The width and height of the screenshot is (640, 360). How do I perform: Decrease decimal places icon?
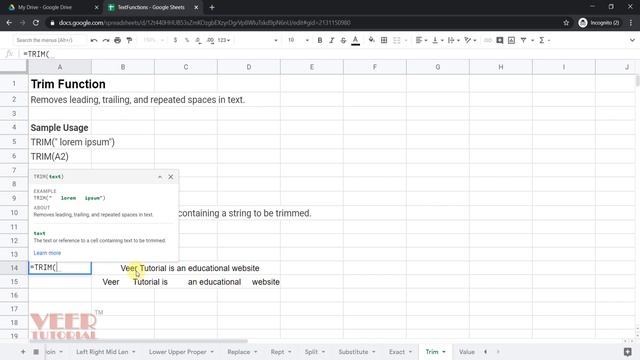tap(198, 40)
